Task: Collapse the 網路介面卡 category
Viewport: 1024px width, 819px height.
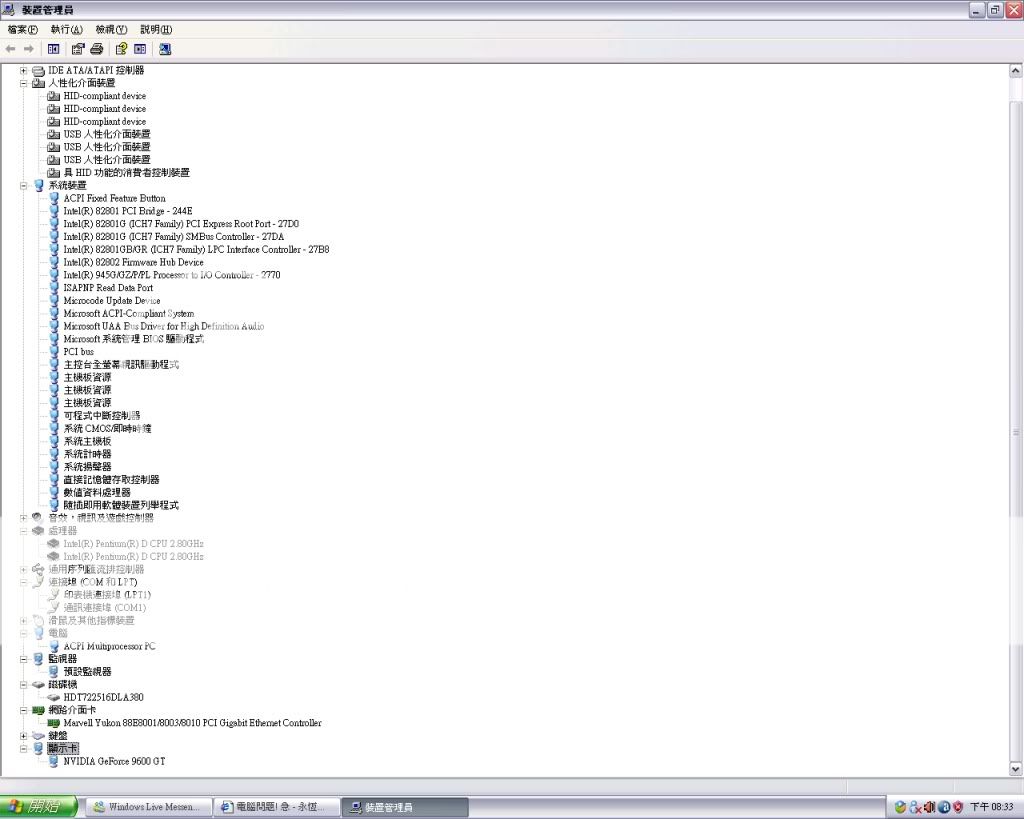Action: [x=24, y=710]
